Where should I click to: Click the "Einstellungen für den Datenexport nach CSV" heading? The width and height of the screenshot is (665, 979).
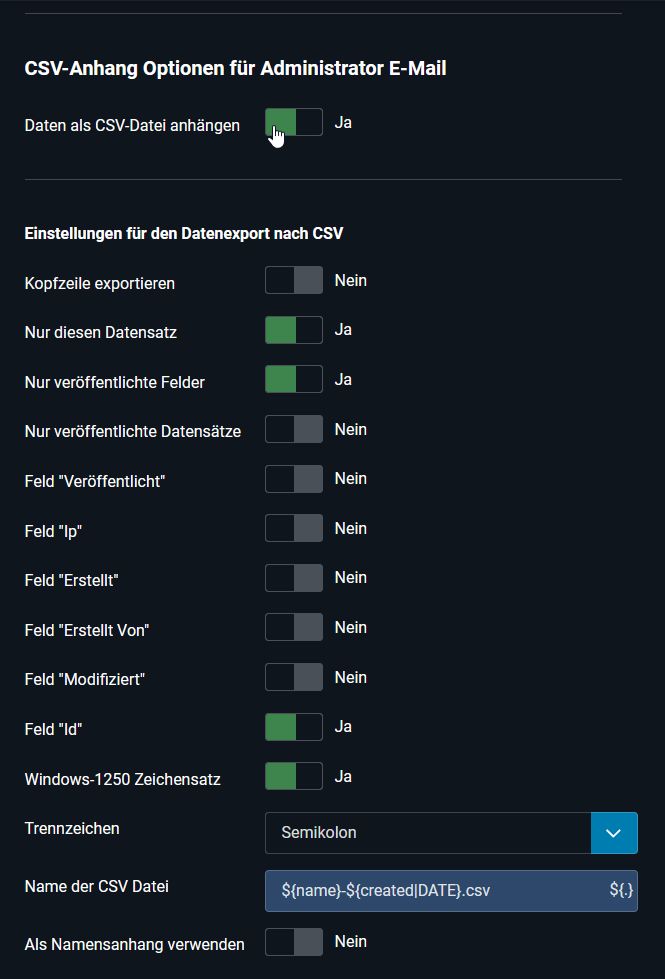(x=184, y=233)
